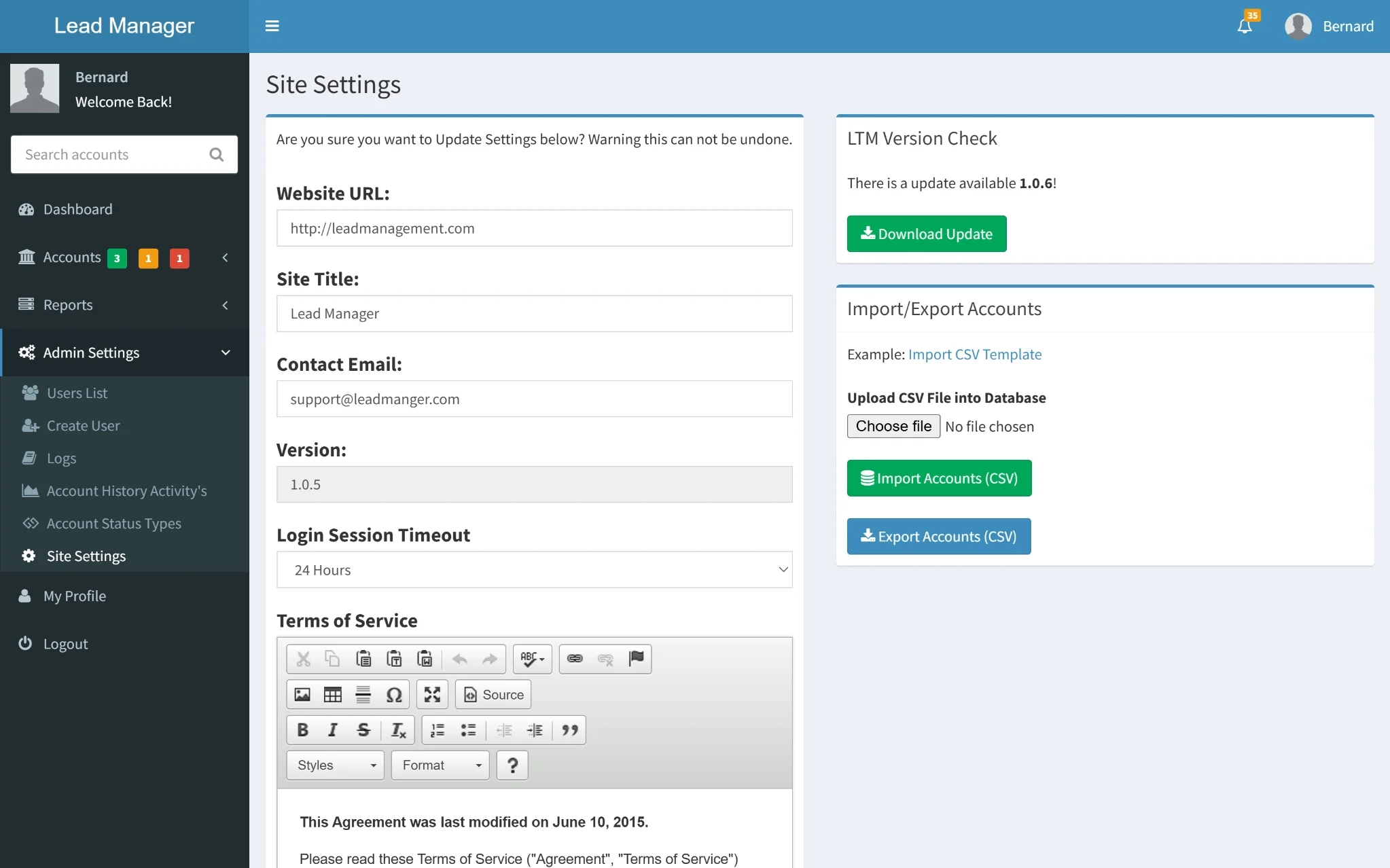Viewport: 1390px width, 868px height.
Task: Open the Styles dropdown in the editor
Action: (336, 765)
